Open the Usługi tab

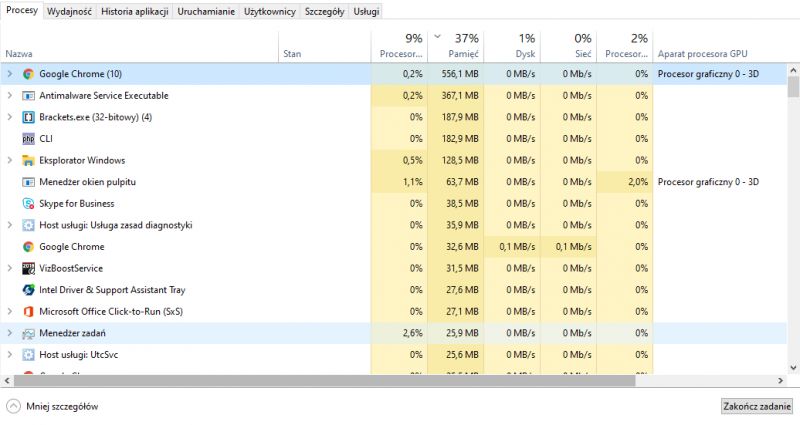(366, 11)
